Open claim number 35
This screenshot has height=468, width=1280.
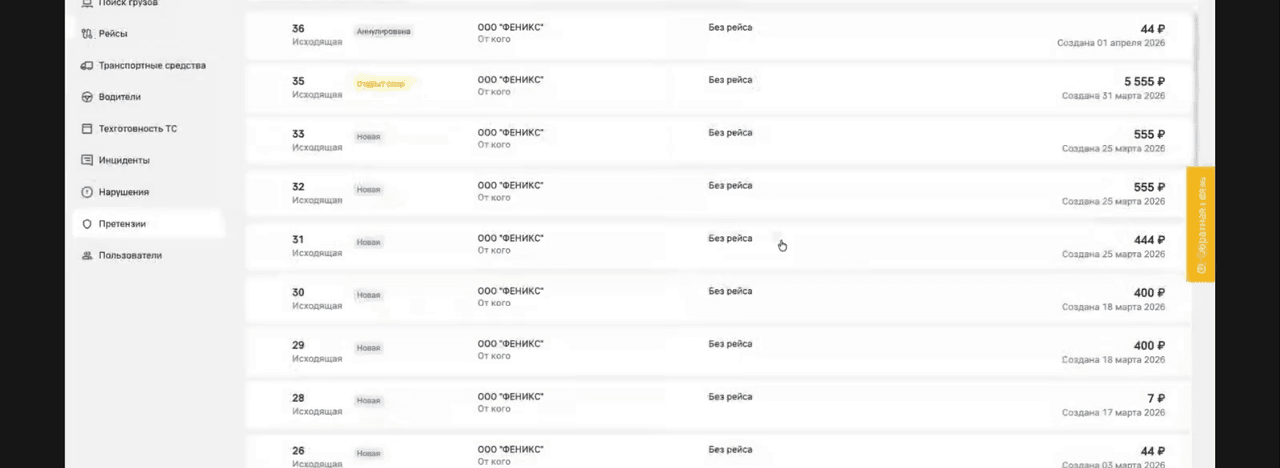[298, 81]
